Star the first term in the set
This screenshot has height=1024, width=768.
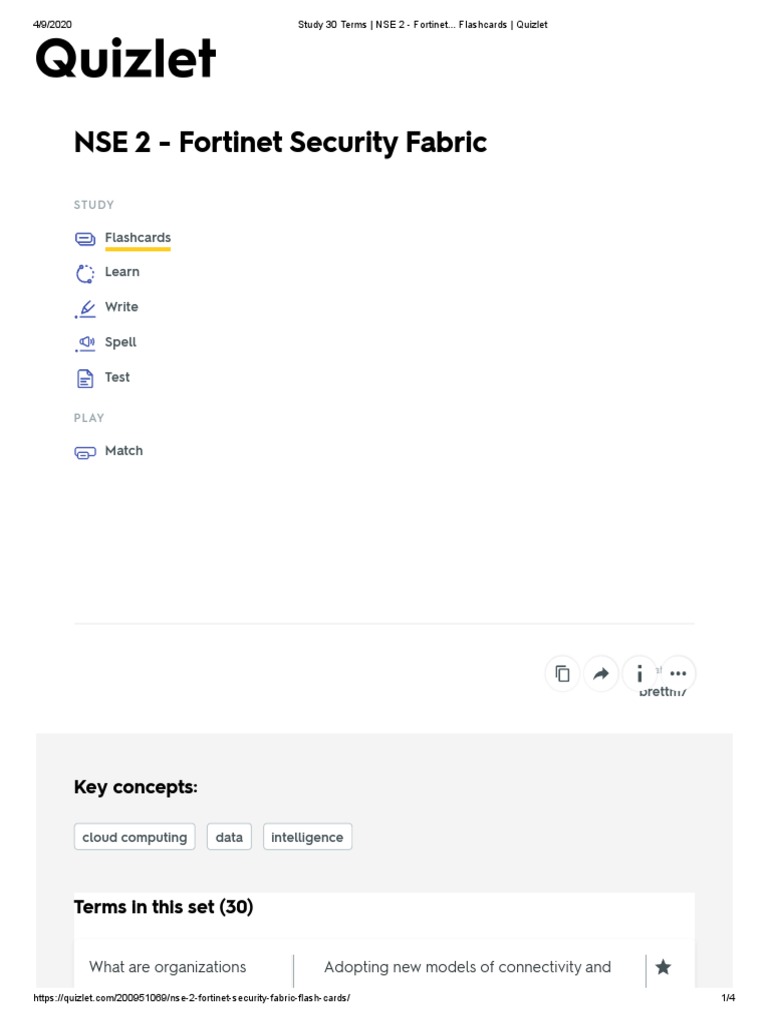tap(663, 967)
